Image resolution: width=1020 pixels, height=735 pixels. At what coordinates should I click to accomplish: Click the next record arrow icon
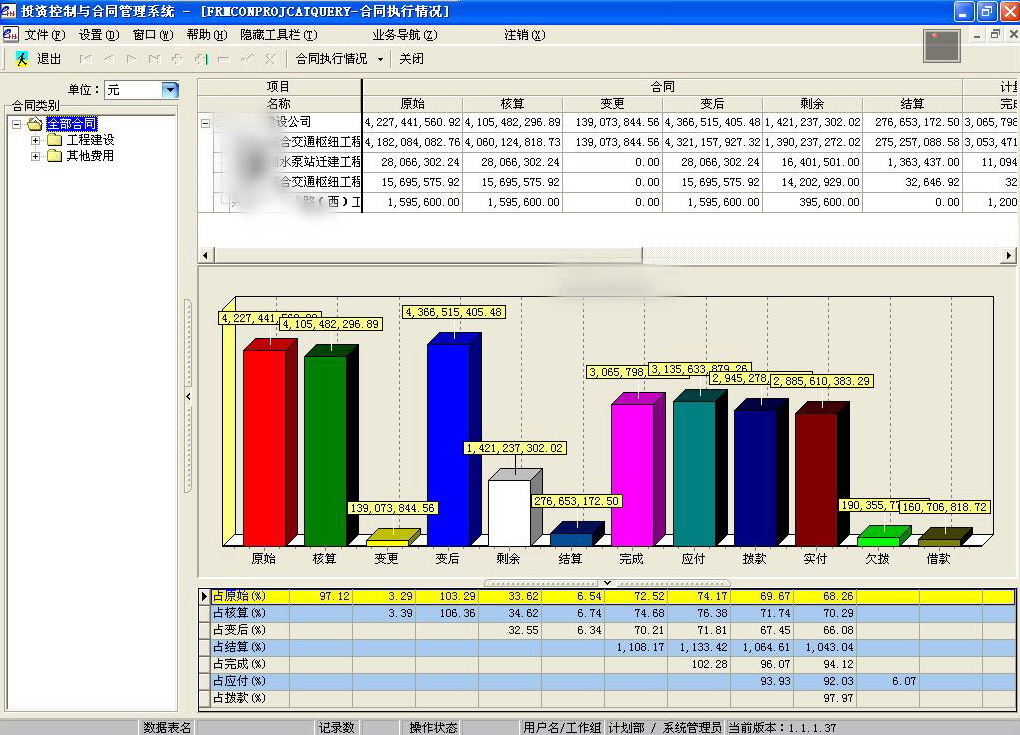click(x=131, y=59)
